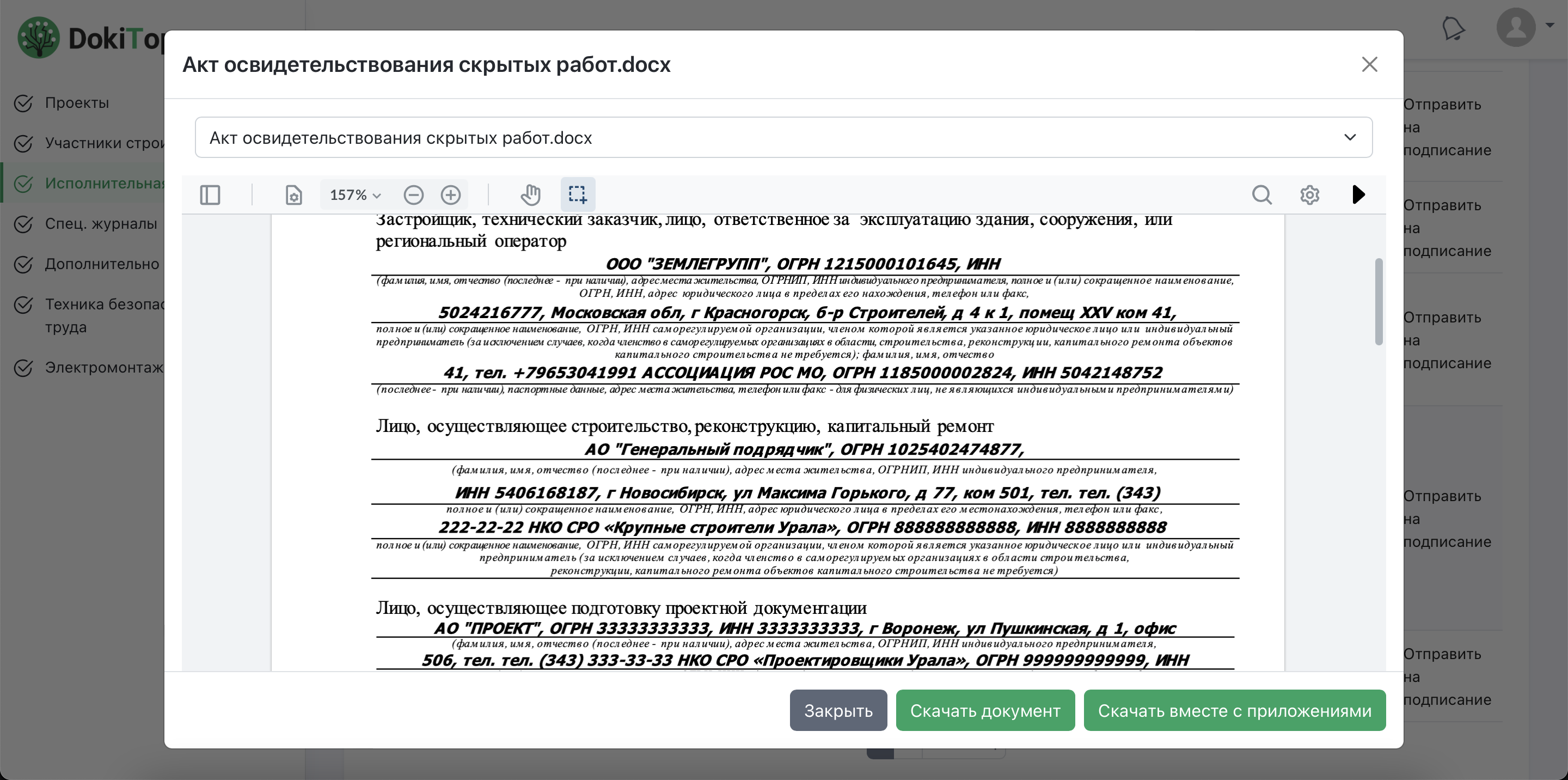This screenshot has width=1568, height=780.
Task: Click Скачать документ button
Action: 985,711
